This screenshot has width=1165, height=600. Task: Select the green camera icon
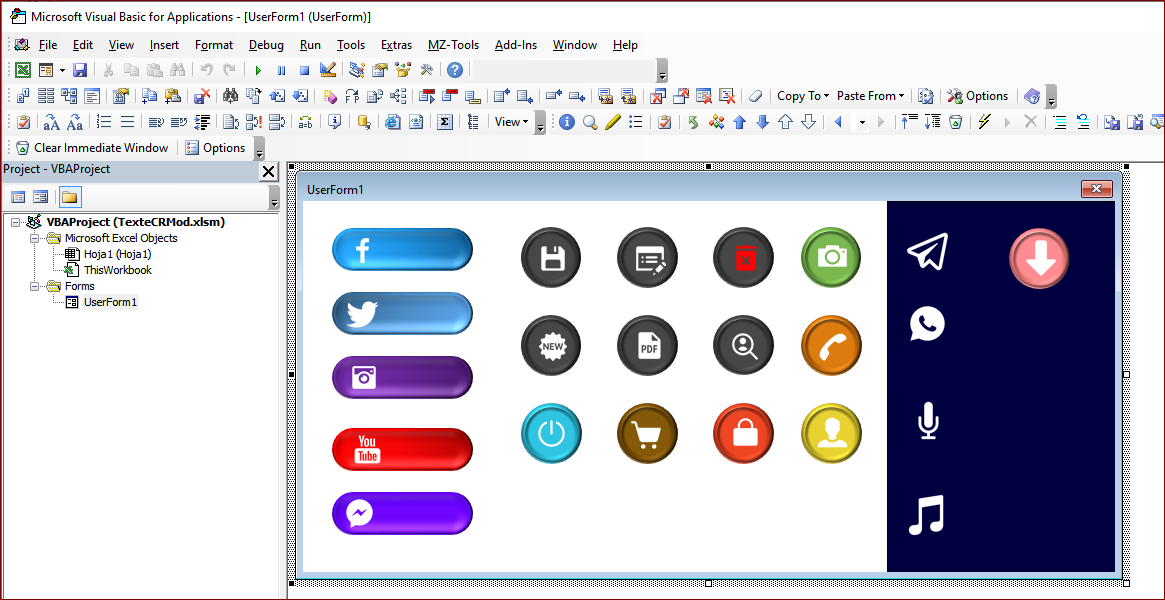tap(831, 258)
